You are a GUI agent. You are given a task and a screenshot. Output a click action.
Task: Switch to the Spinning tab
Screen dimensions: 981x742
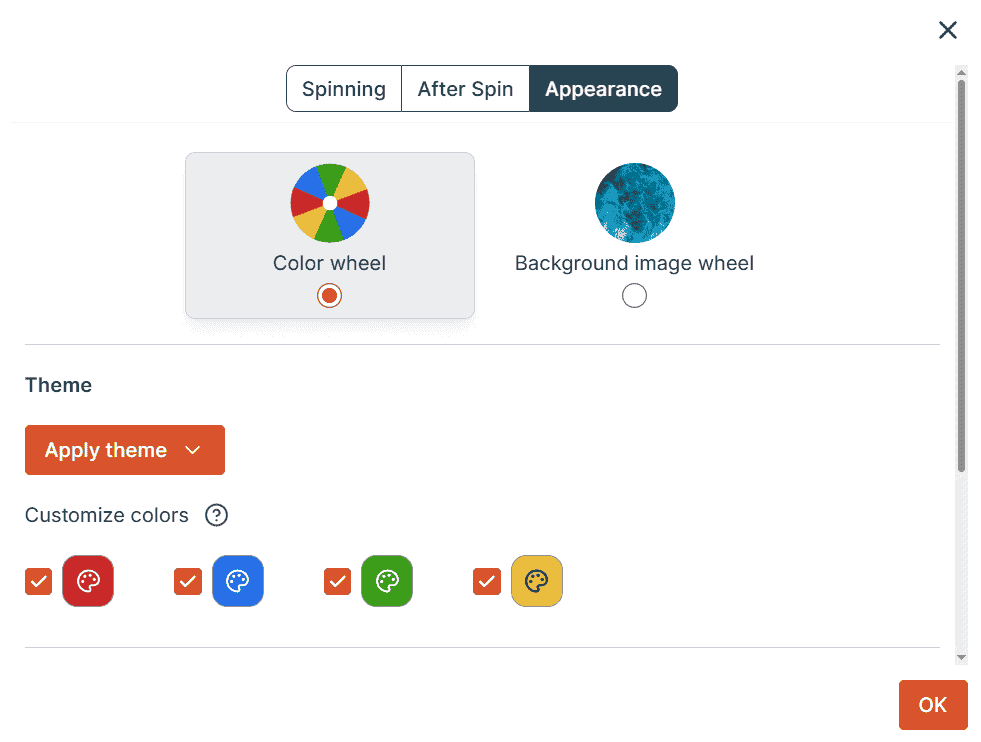[x=344, y=88]
